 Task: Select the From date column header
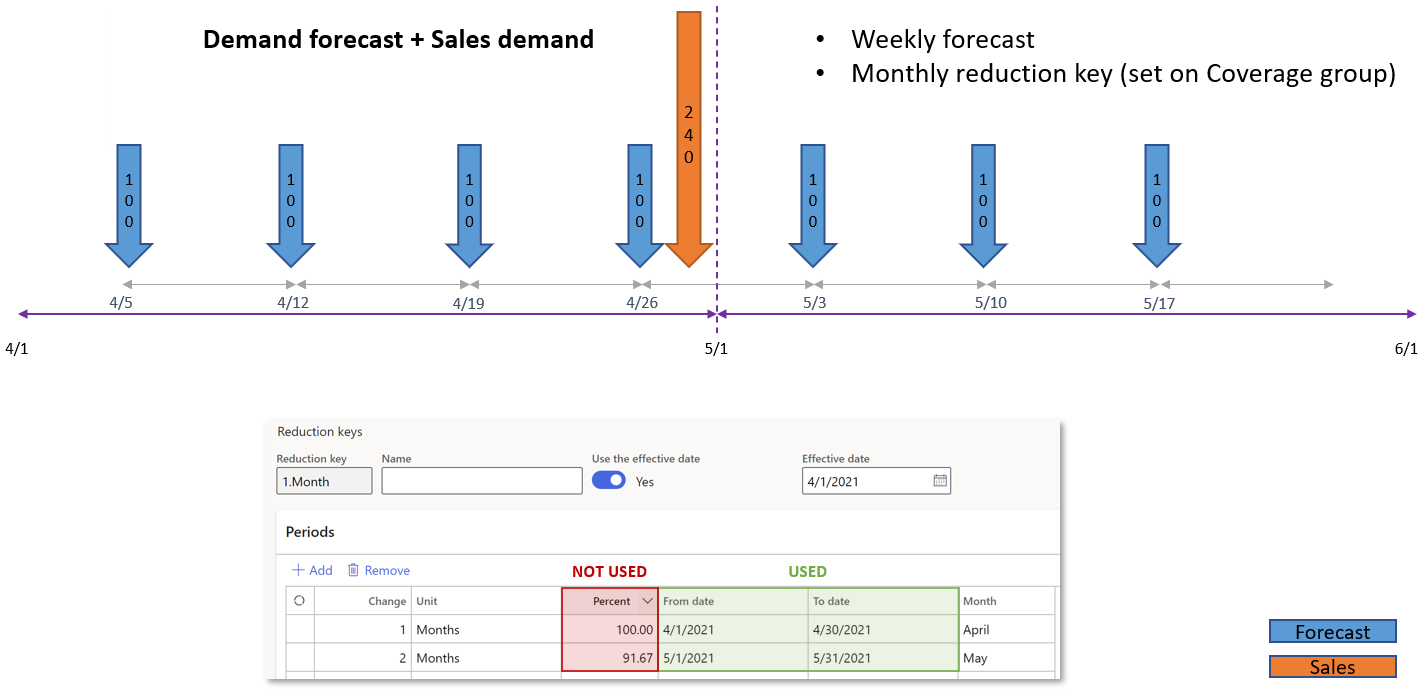pos(733,601)
